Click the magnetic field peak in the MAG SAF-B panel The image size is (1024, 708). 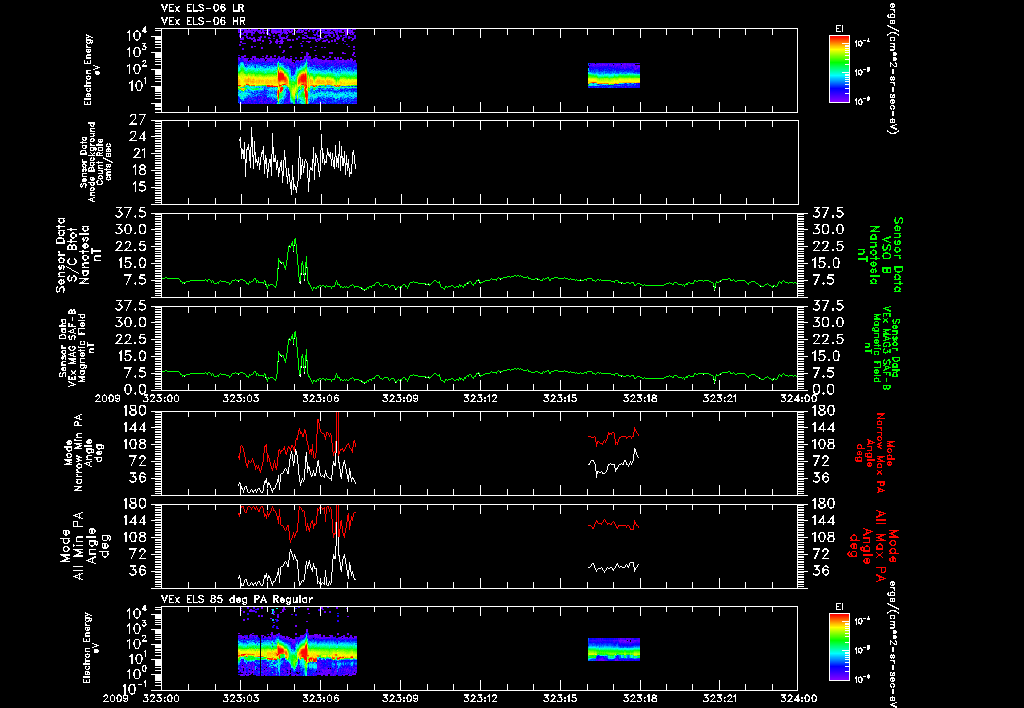pos(295,333)
